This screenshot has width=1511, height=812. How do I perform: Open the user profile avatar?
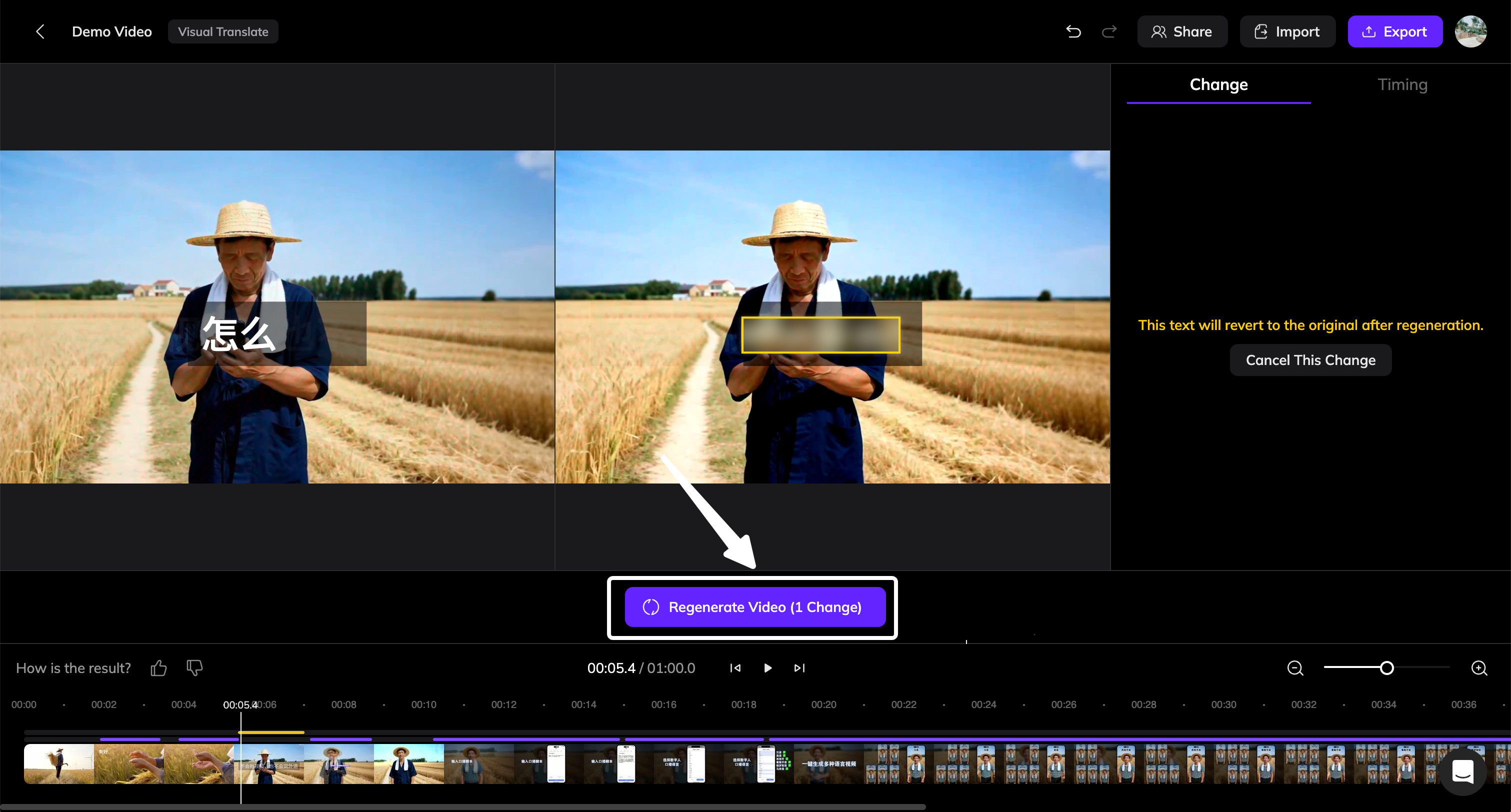(x=1470, y=31)
